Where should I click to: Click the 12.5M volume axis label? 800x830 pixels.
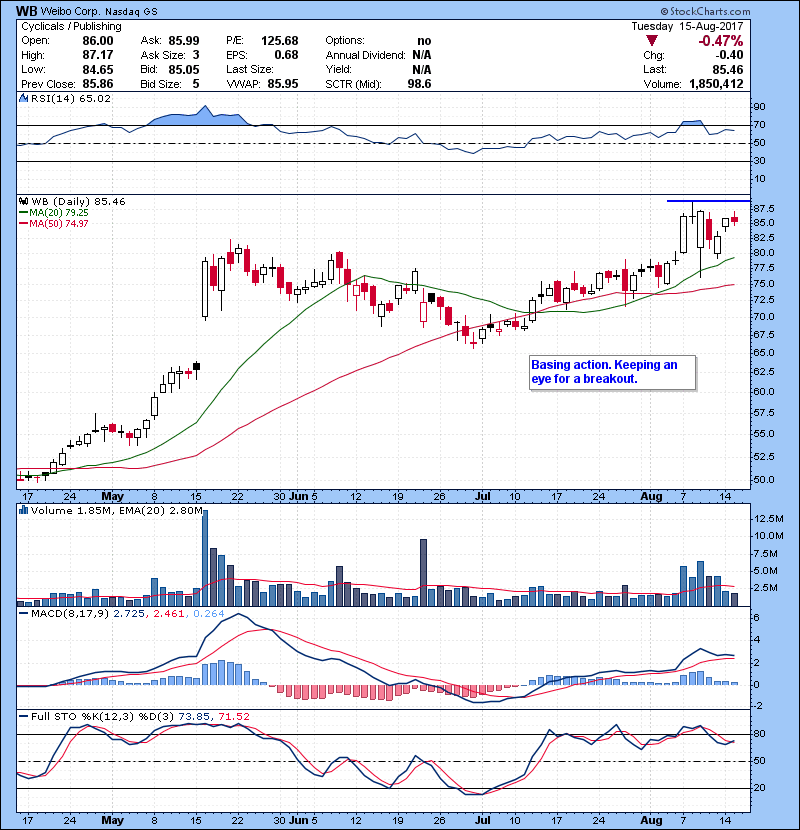[768, 518]
